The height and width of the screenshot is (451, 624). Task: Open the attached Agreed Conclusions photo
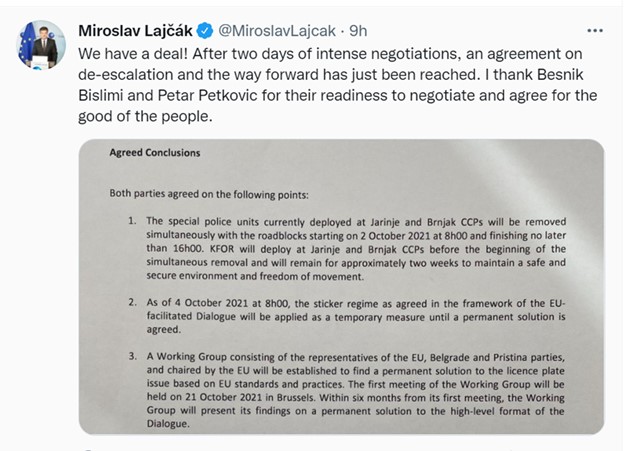(x=341, y=287)
